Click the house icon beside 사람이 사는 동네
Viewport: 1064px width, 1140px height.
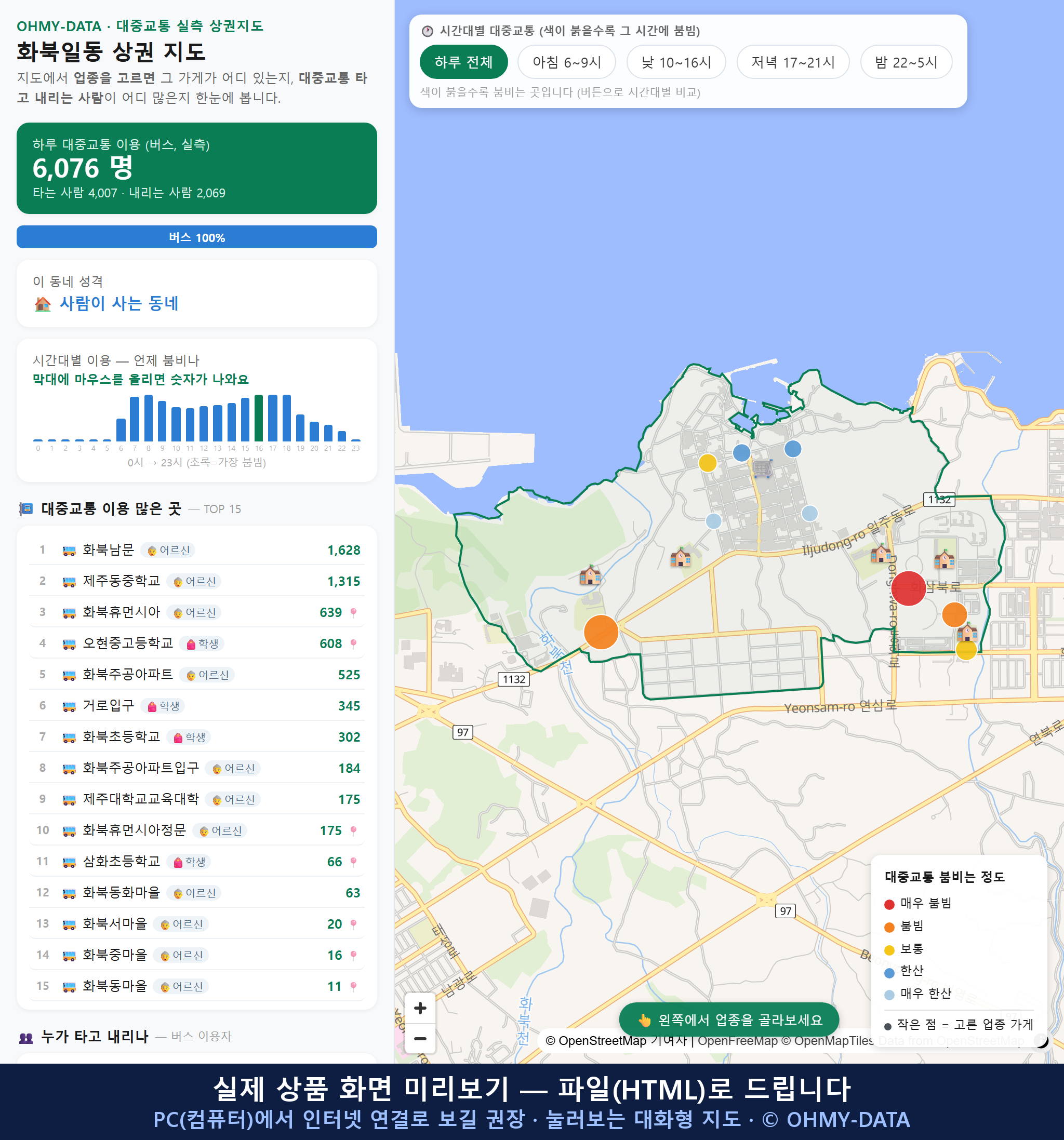(43, 303)
